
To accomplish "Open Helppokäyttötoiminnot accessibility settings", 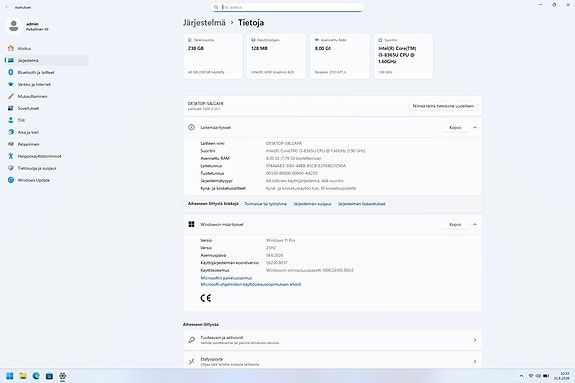I will coord(47,156).
